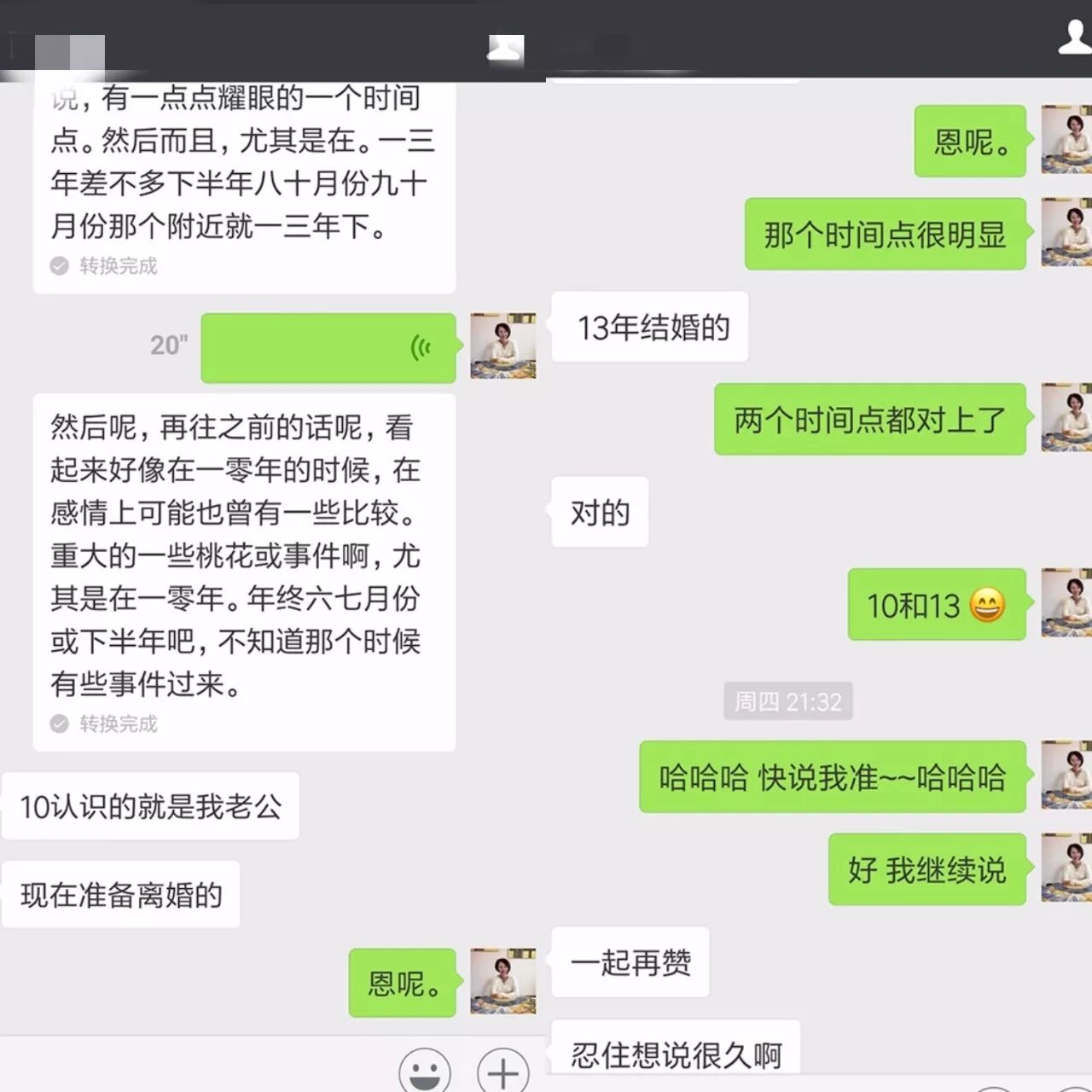
Task: Tap avatar beside 10和13 message
Action: pos(1066,602)
